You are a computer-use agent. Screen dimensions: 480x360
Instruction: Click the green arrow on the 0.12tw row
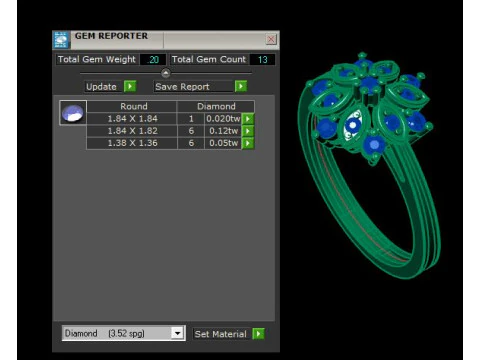coord(248,131)
